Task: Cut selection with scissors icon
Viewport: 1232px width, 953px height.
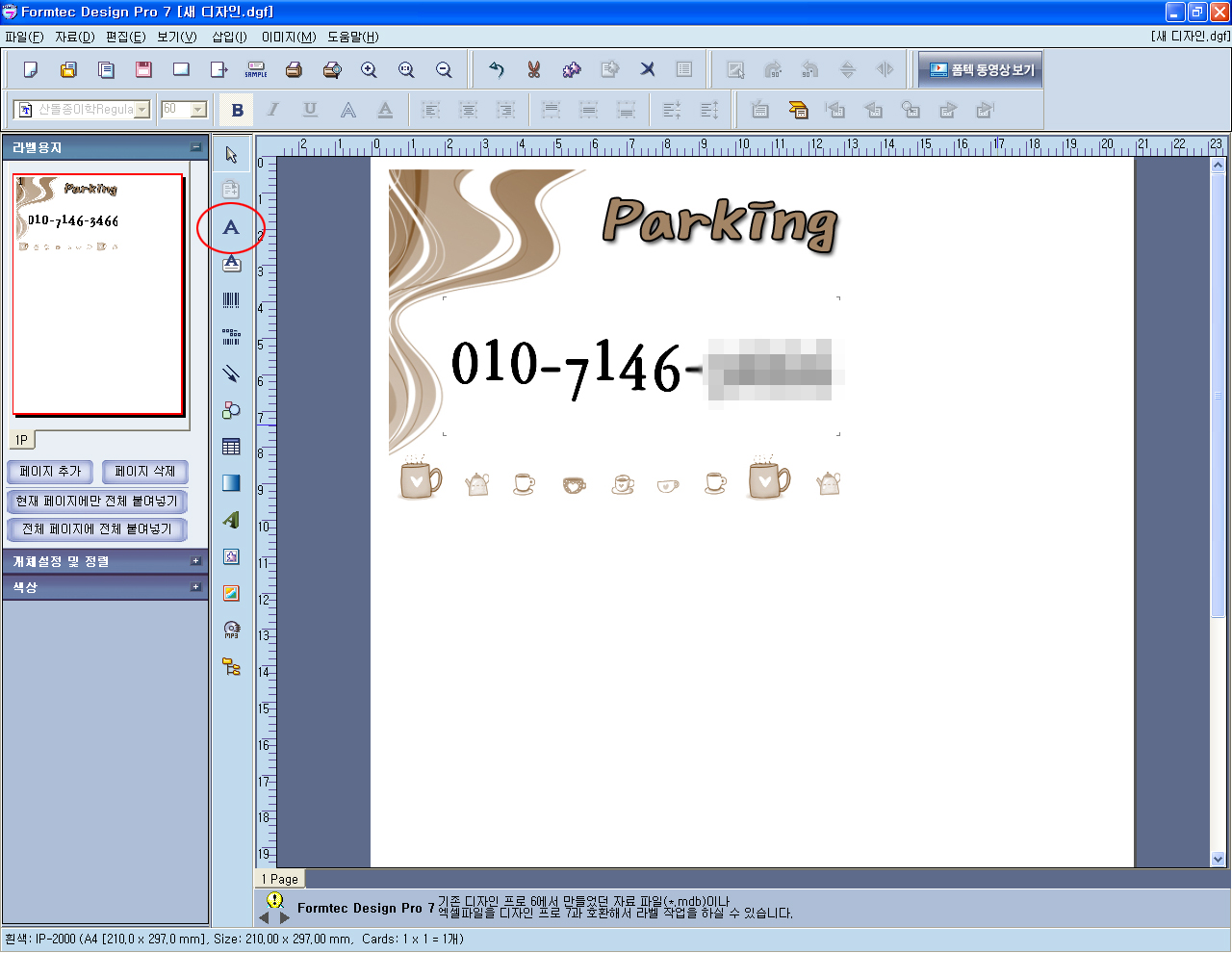Action: [x=534, y=69]
